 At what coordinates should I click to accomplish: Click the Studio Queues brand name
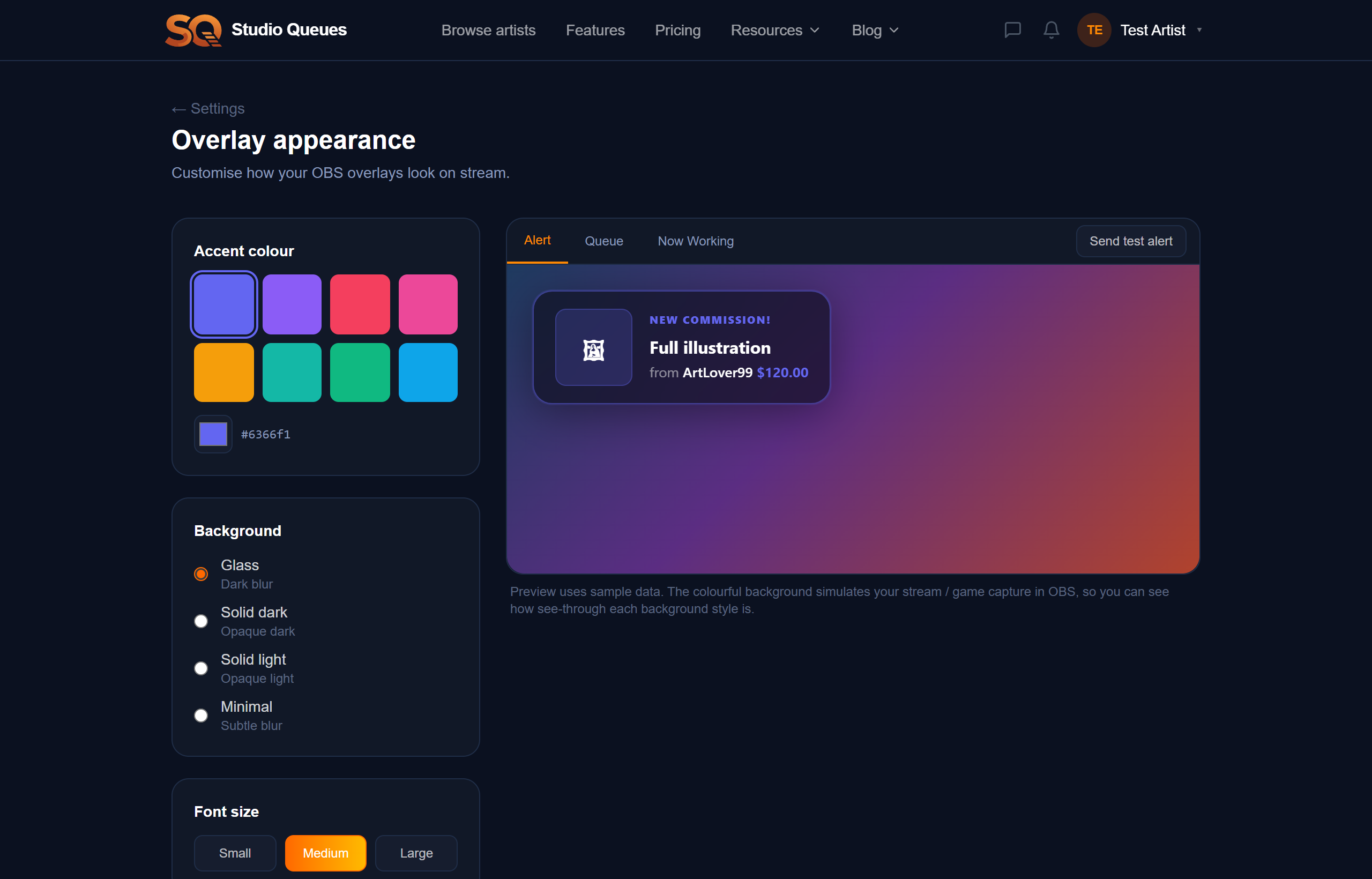289,29
